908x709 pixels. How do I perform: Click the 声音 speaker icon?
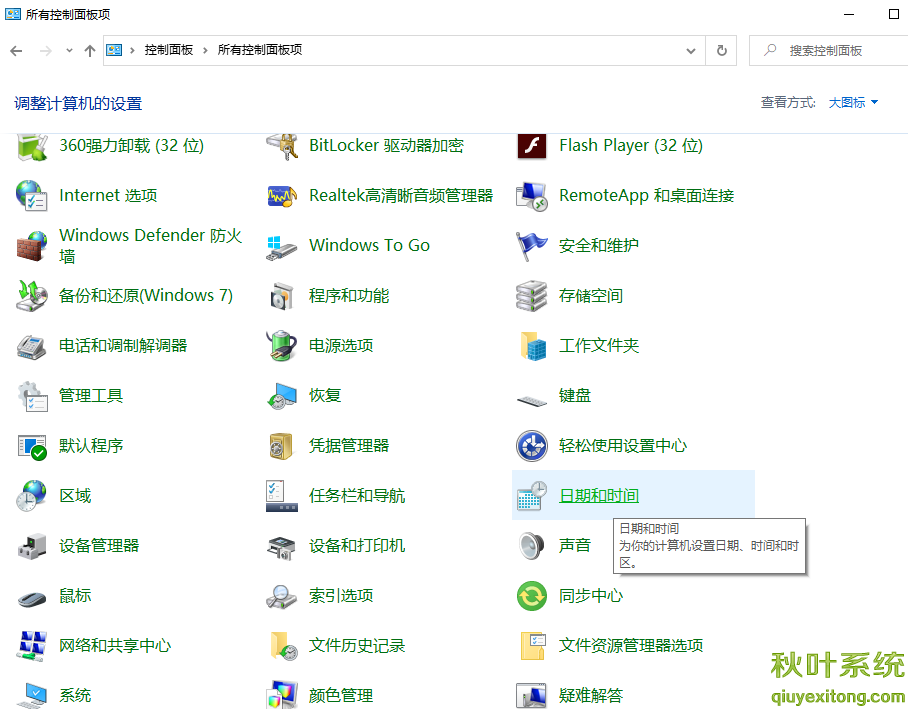(532, 546)
